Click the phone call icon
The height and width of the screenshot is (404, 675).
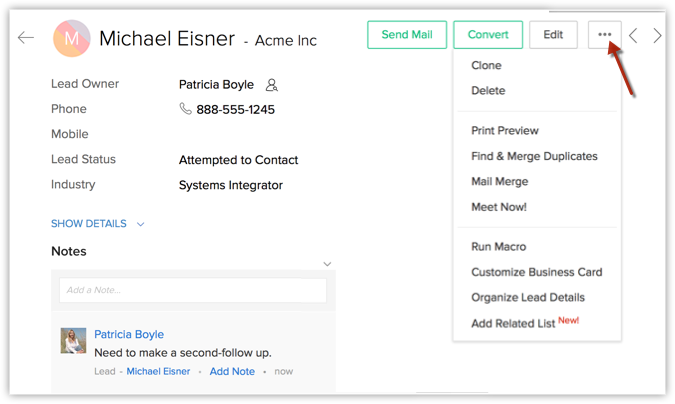click(x=185, y=109)
